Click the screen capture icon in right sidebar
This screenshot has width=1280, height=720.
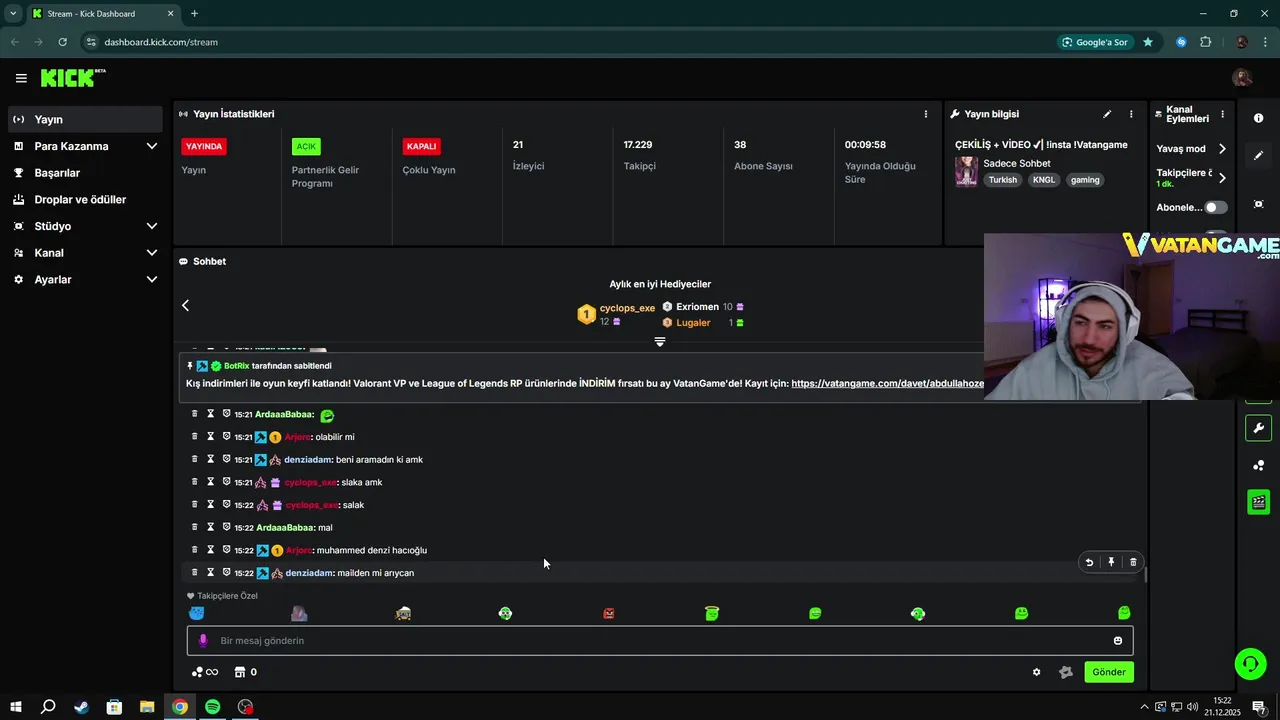[x=1258, y=203]
